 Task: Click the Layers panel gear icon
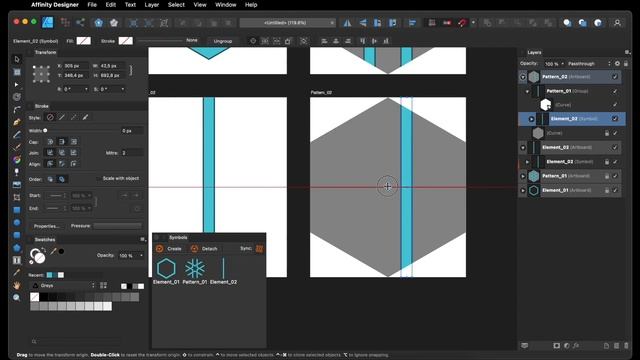click(x=617, y=64)
